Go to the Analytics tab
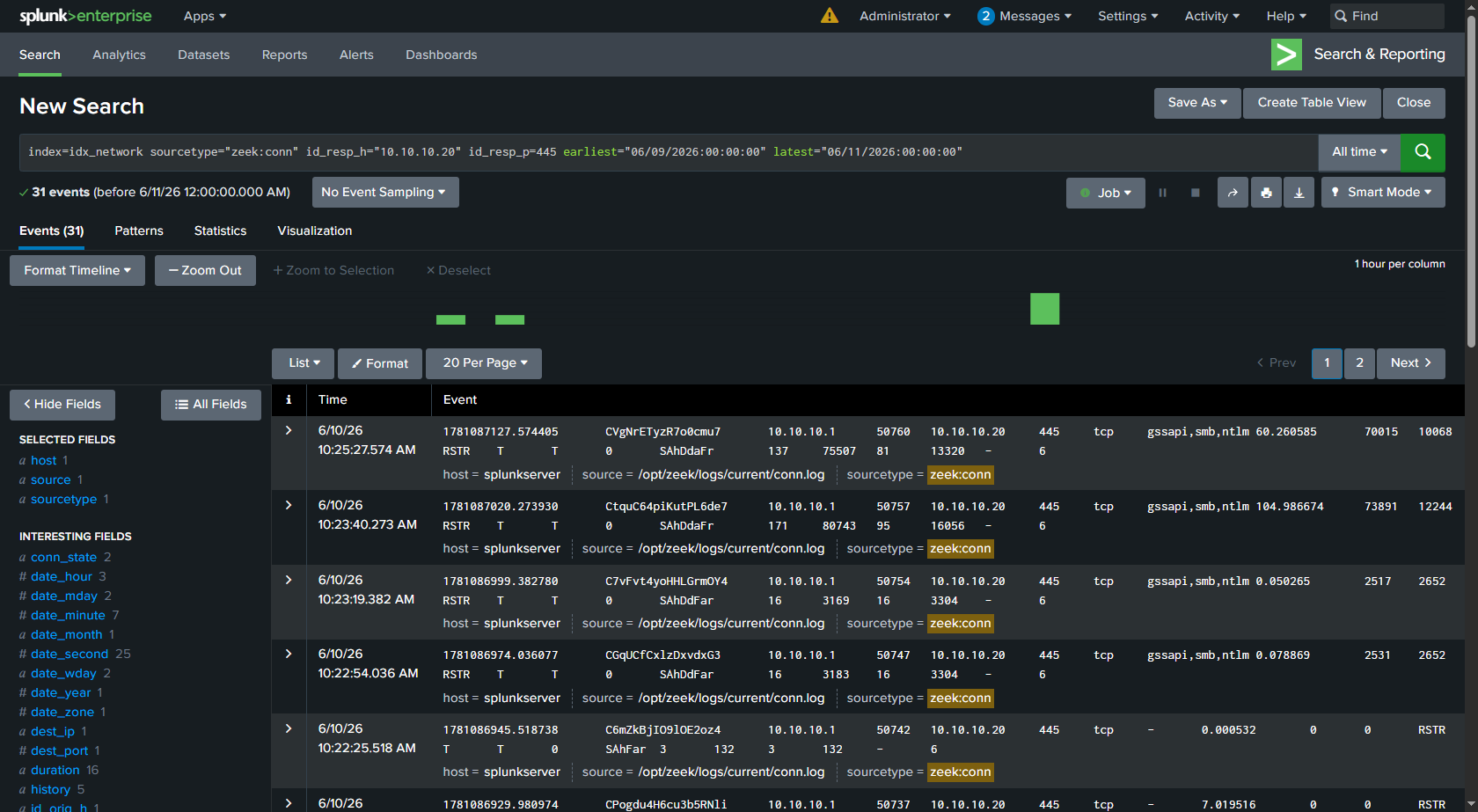This screenshot has height=812, width=1478. 119,55
